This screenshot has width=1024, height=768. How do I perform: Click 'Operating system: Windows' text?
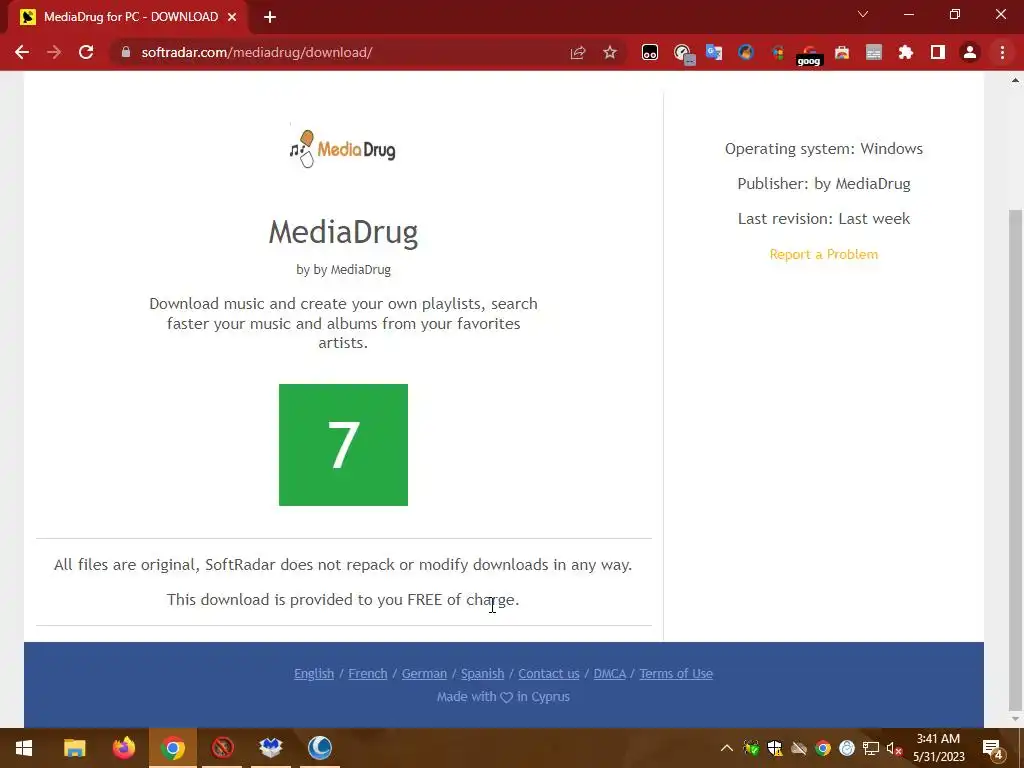coord(824,149)
